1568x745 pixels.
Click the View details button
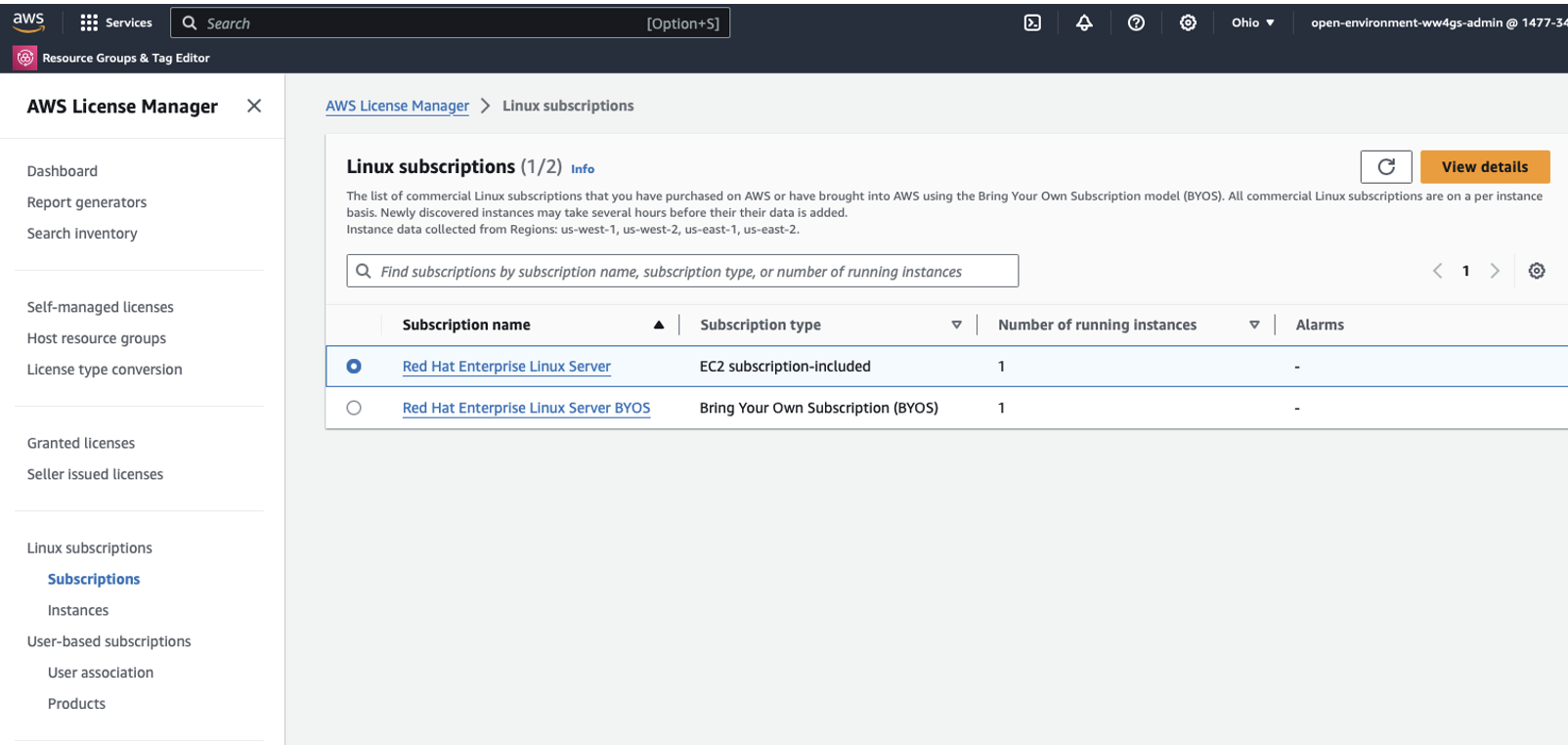point(1484,167)
